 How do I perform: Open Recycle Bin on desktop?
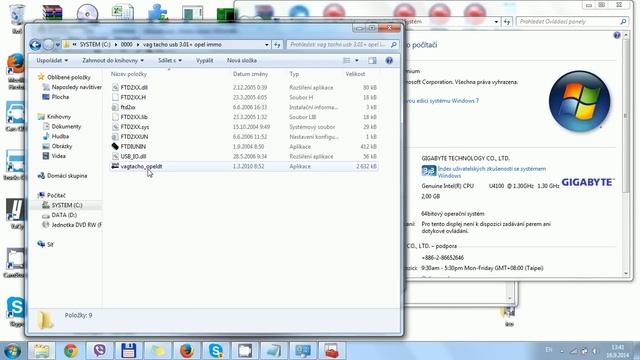tap(17, 18)
